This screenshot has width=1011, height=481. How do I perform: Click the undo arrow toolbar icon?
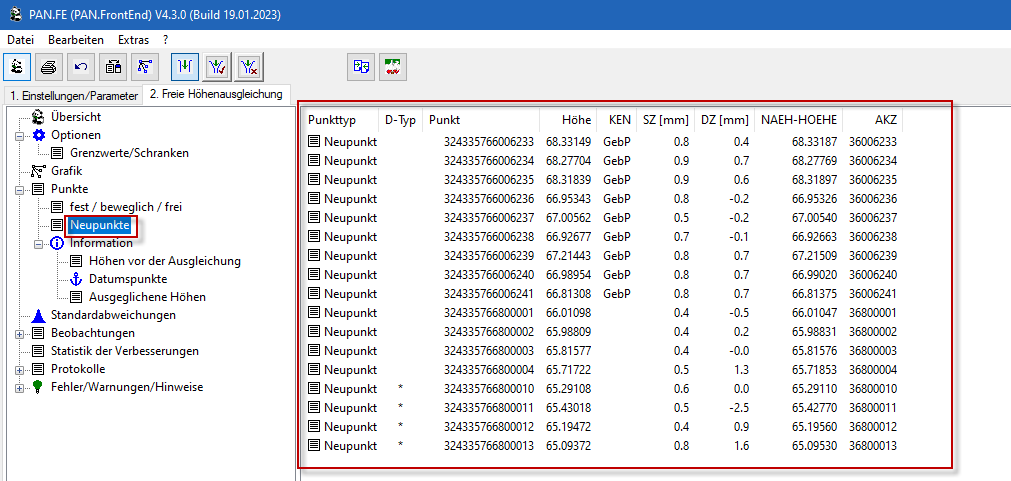pyautogui.click(x=81, y=67)
